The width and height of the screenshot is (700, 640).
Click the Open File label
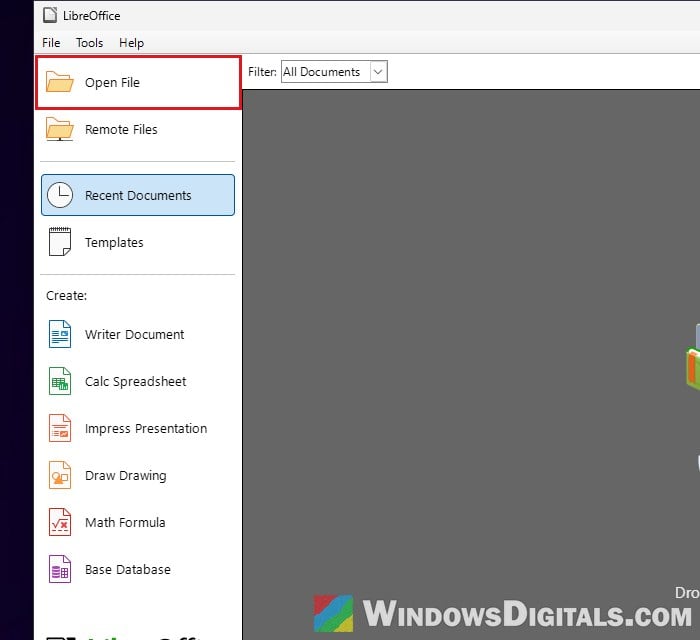click(112, 83)
